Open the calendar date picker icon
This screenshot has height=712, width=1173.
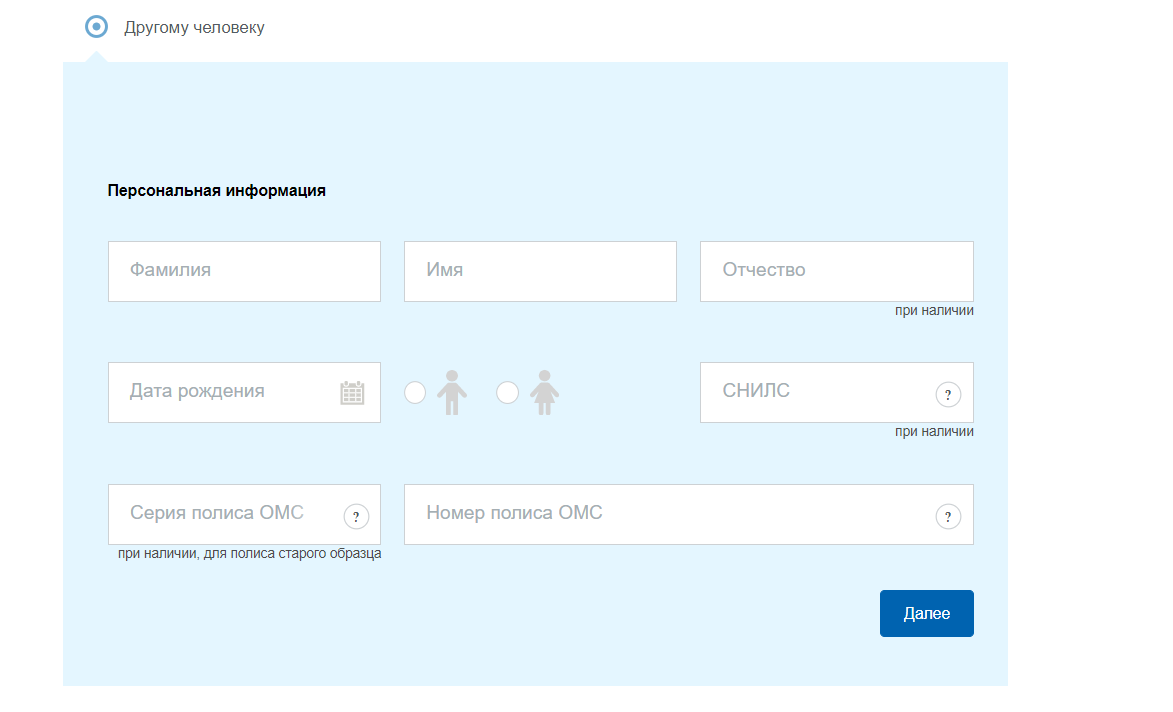(352, 393)
